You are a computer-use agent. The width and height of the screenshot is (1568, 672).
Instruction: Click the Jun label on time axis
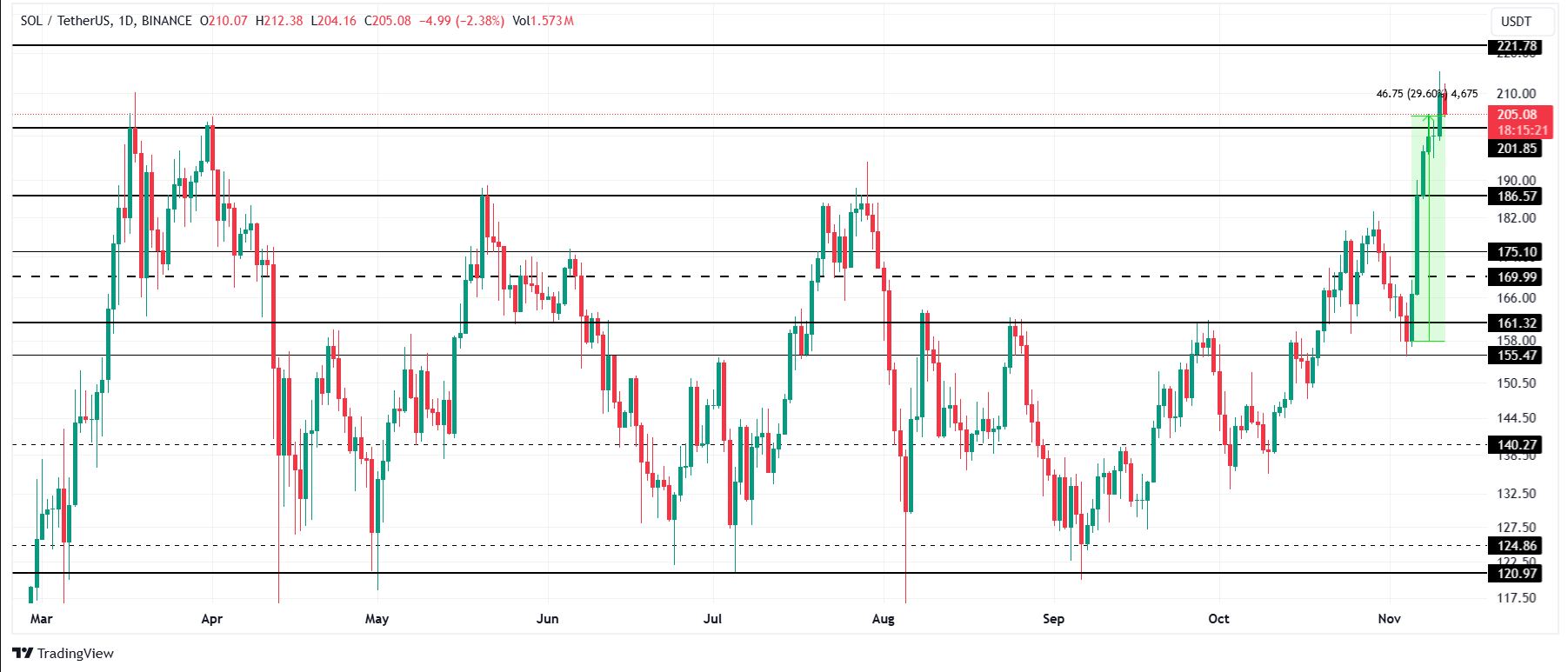click(547, 619)
